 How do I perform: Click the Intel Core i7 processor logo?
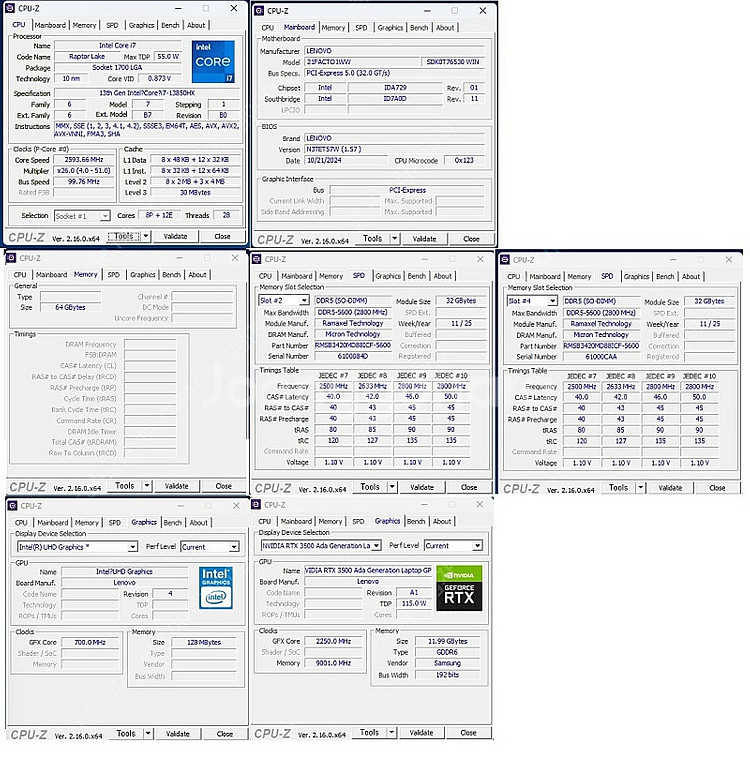(x=213, y=61)
